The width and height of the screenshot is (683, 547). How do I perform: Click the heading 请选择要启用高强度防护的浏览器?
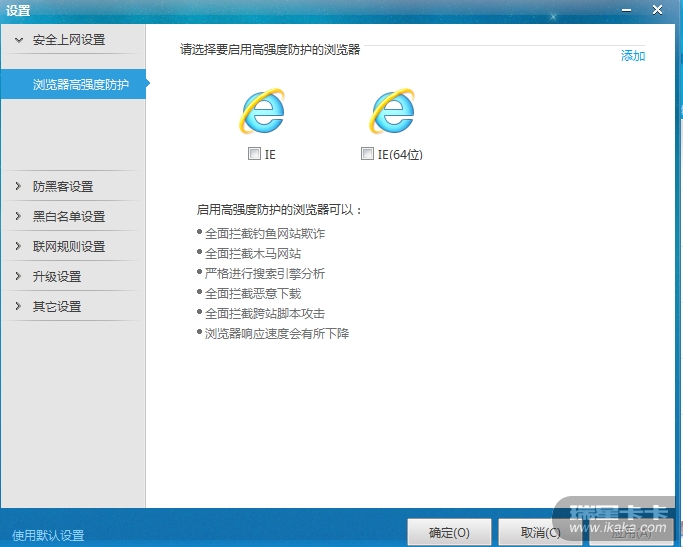coord(270,50)
